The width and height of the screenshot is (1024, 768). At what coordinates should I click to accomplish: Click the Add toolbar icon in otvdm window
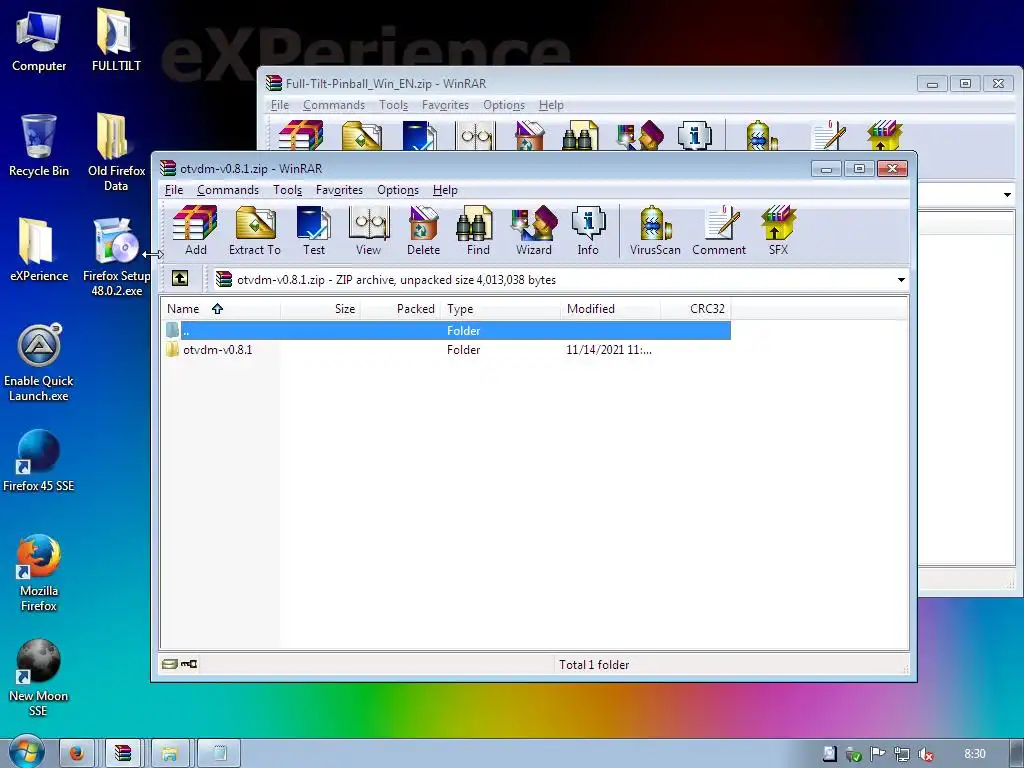(195, 230)
